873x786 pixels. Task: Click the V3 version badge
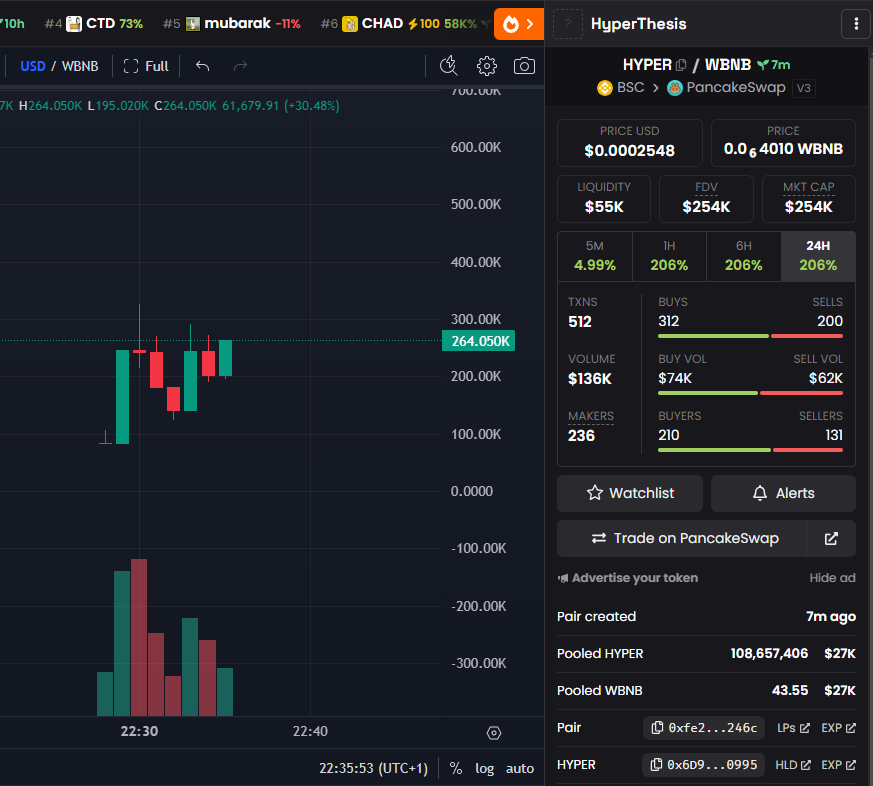pos(803,88)
